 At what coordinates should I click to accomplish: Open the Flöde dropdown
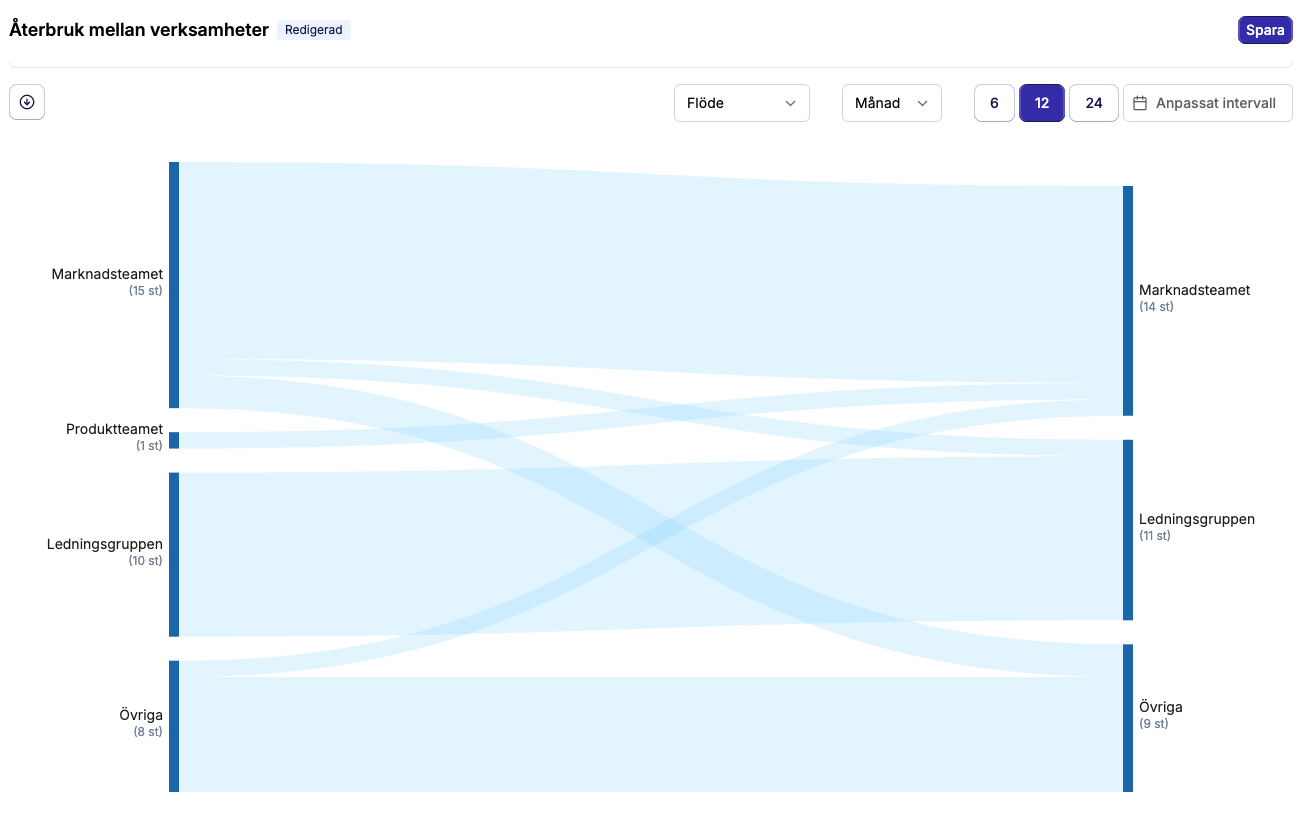[741, 103]
